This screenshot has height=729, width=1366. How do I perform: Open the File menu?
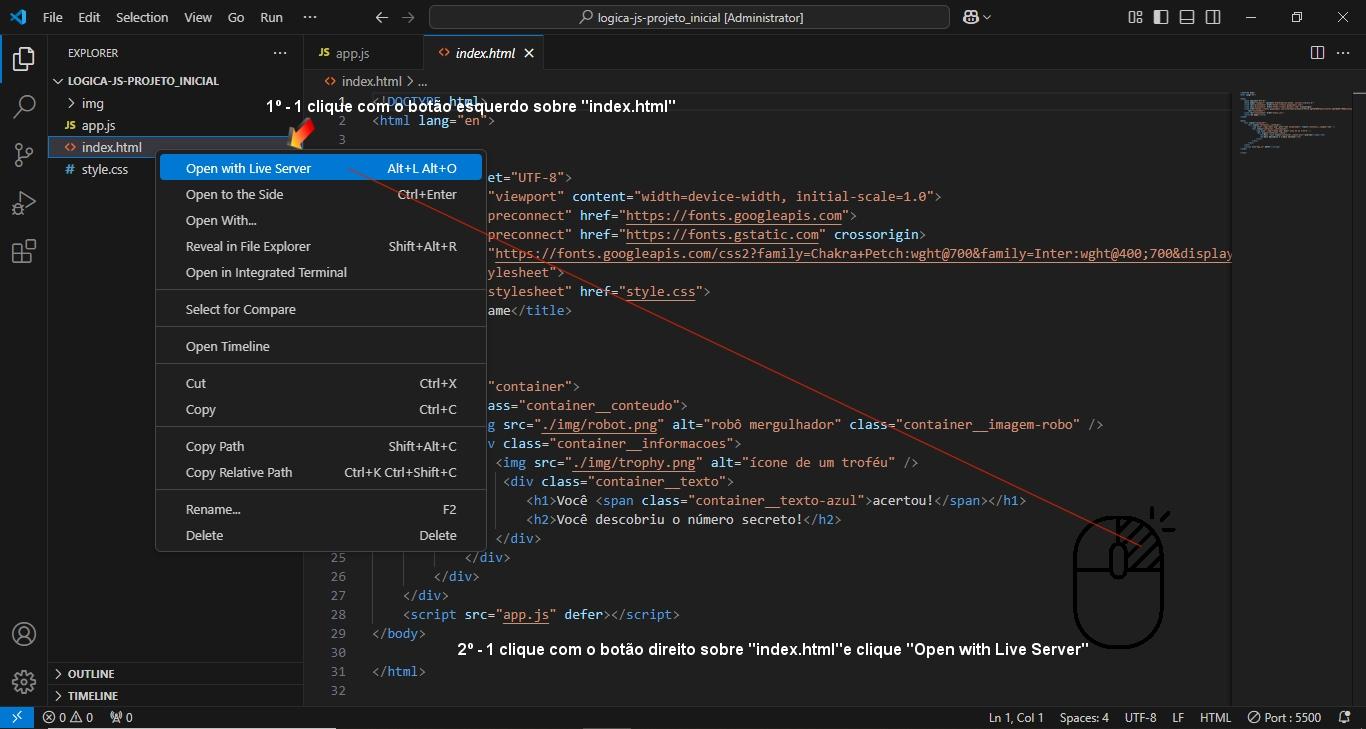pyautogui.click(x=52, y=17)
